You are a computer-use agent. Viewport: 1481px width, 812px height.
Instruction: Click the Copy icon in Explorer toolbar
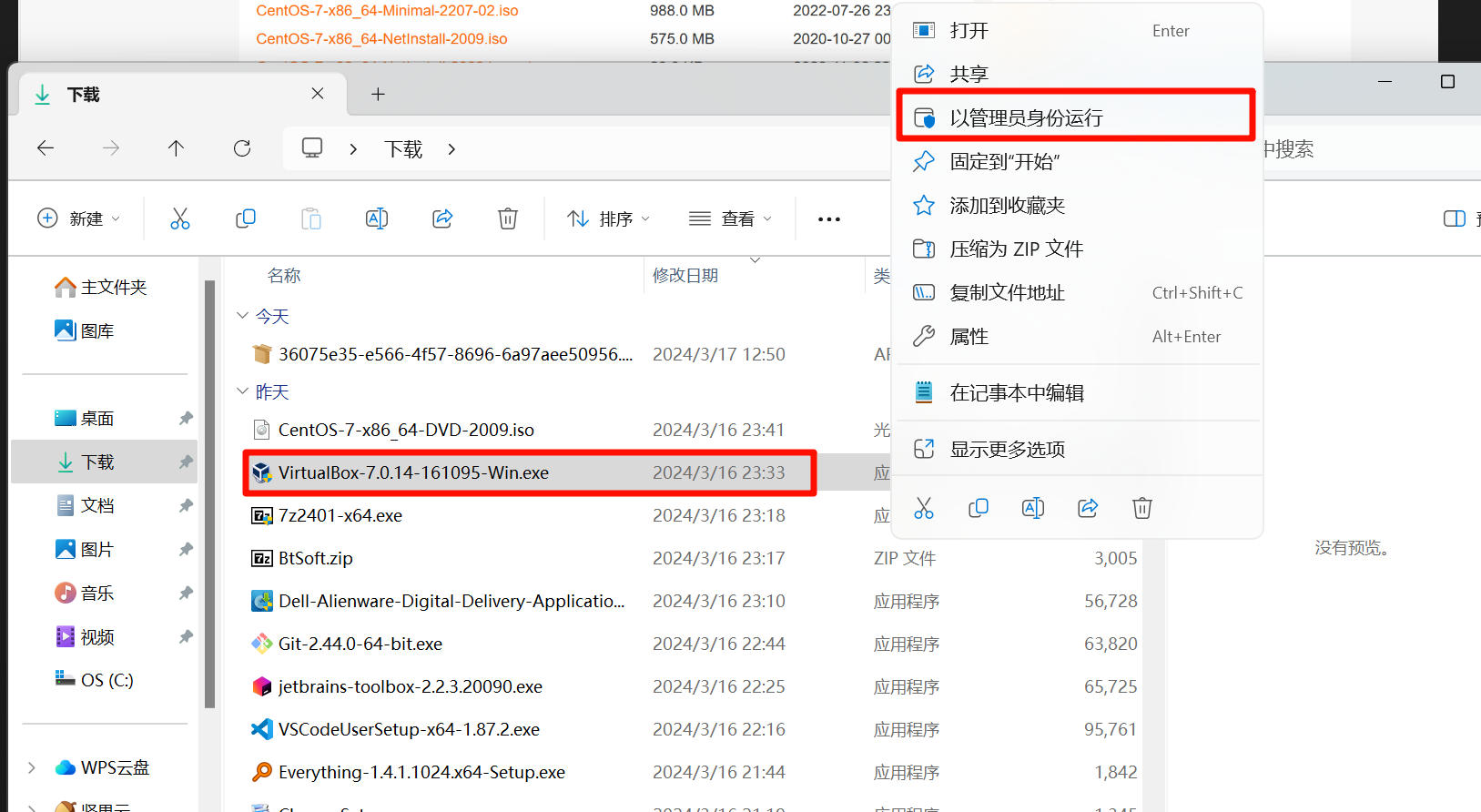coord(246,218)
